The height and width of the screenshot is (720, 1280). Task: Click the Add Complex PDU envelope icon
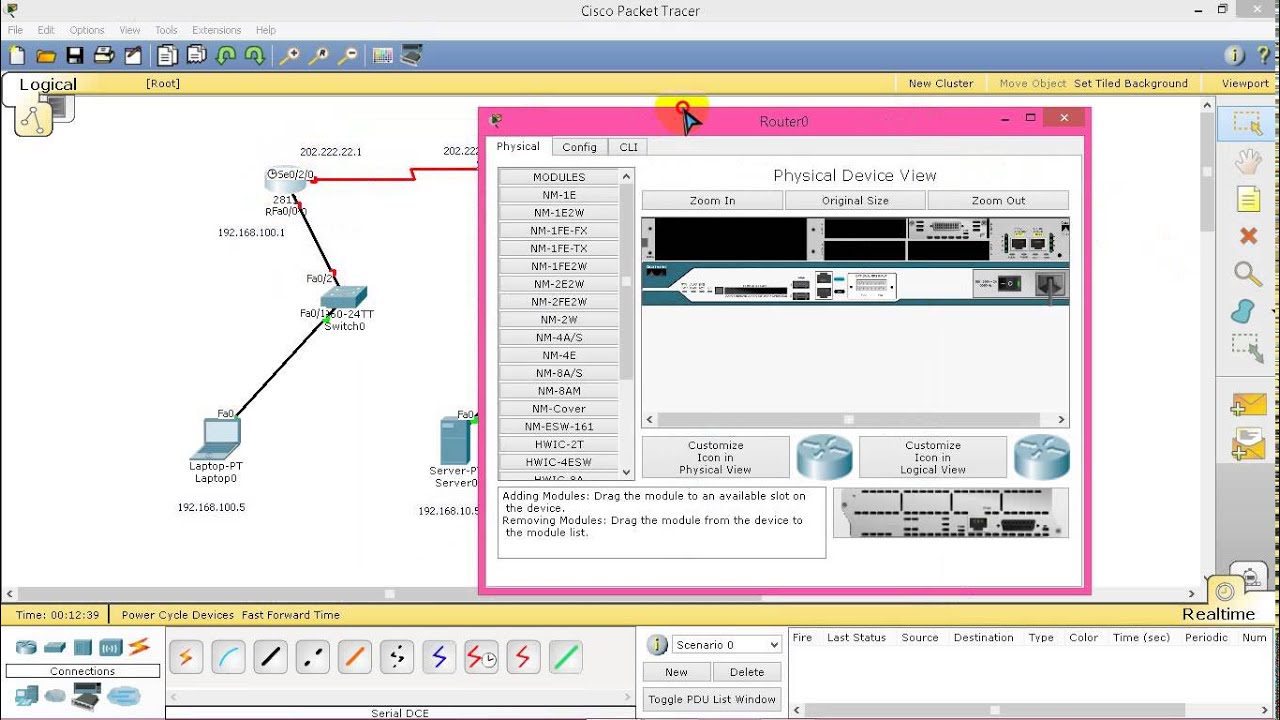pos(1248,444)
